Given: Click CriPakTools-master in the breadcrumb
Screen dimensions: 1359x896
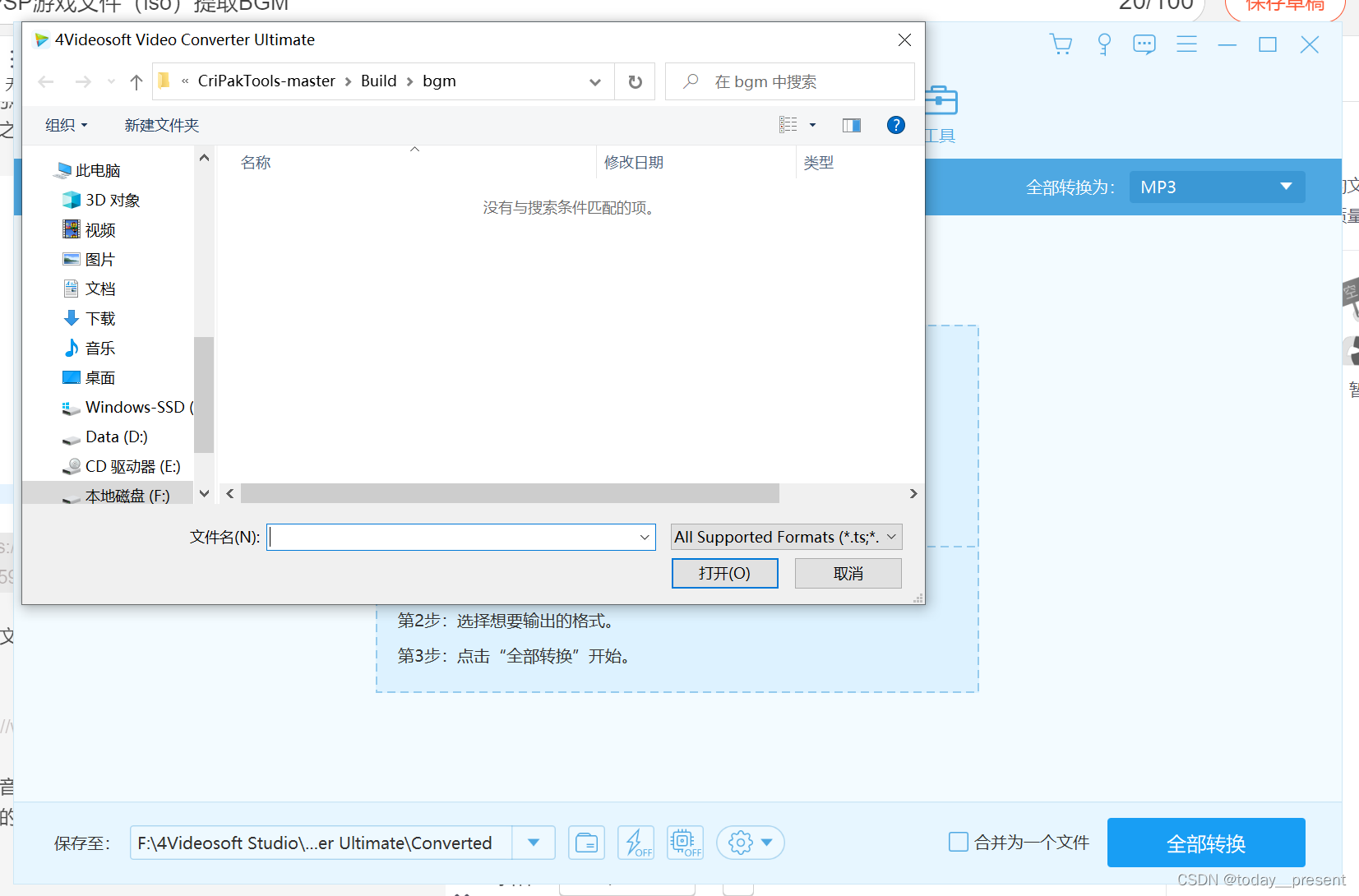Looking at the screenshot, I should coord(266,81).
